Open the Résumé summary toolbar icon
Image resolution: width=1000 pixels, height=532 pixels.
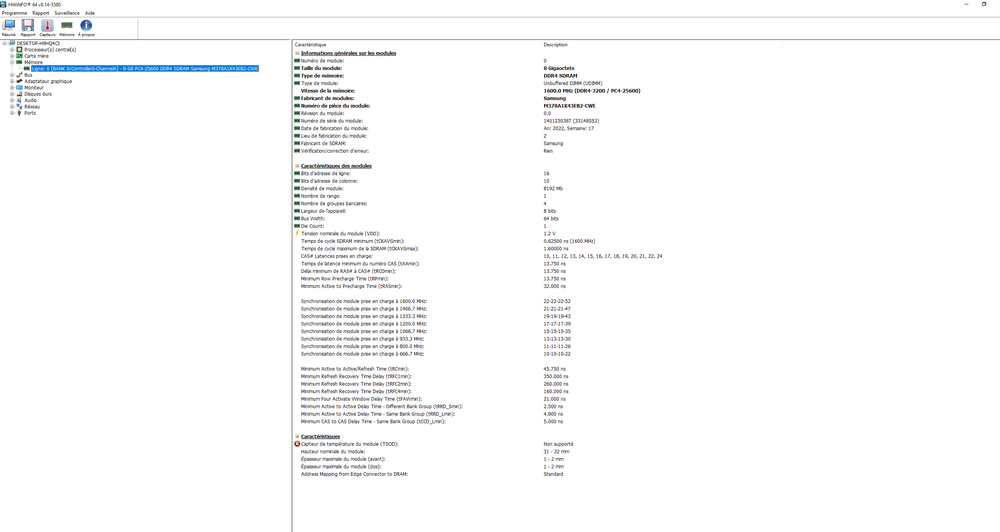tap(9, 27)
